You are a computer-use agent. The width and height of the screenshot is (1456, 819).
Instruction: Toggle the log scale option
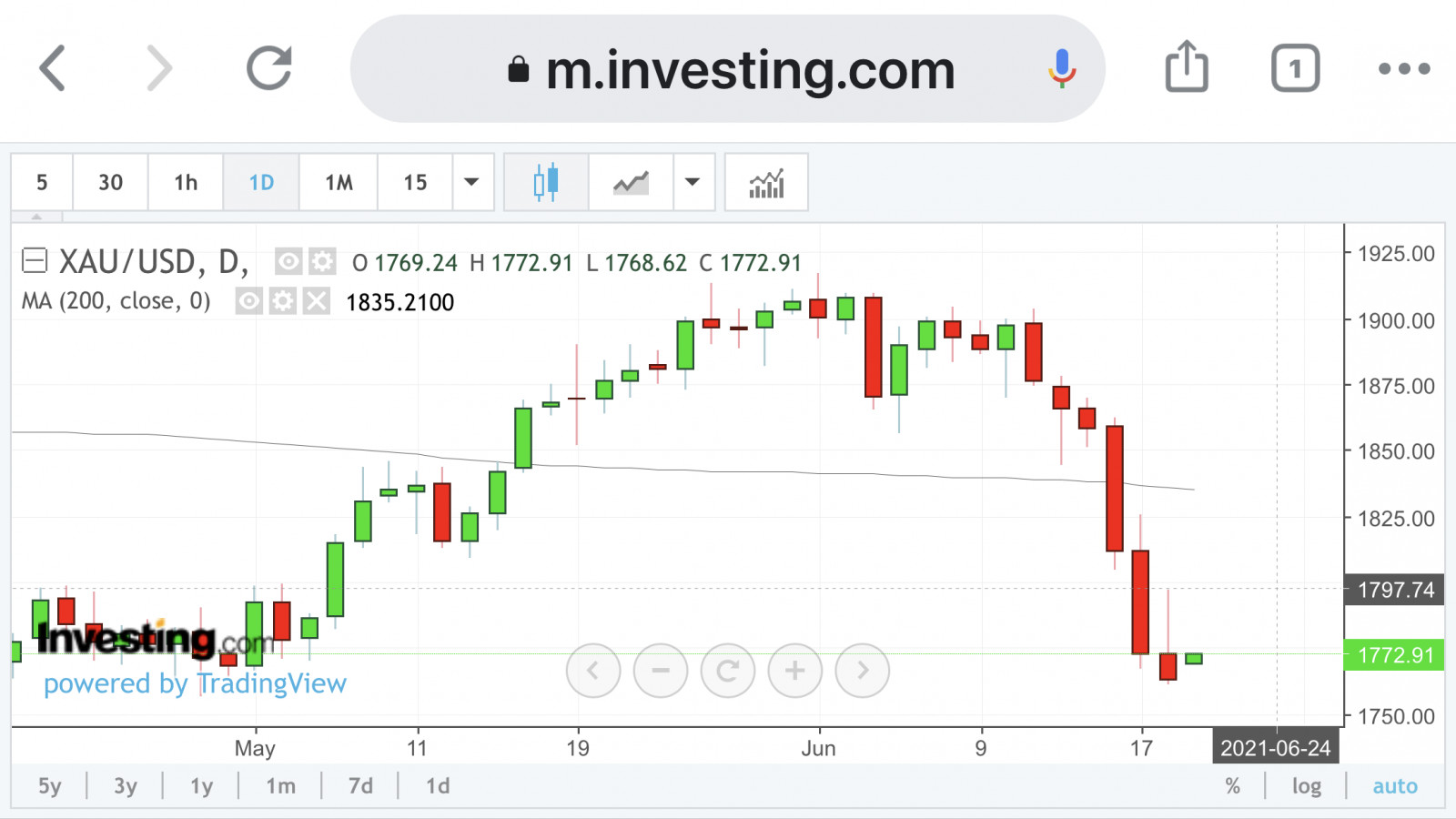tap(1306, 786)
